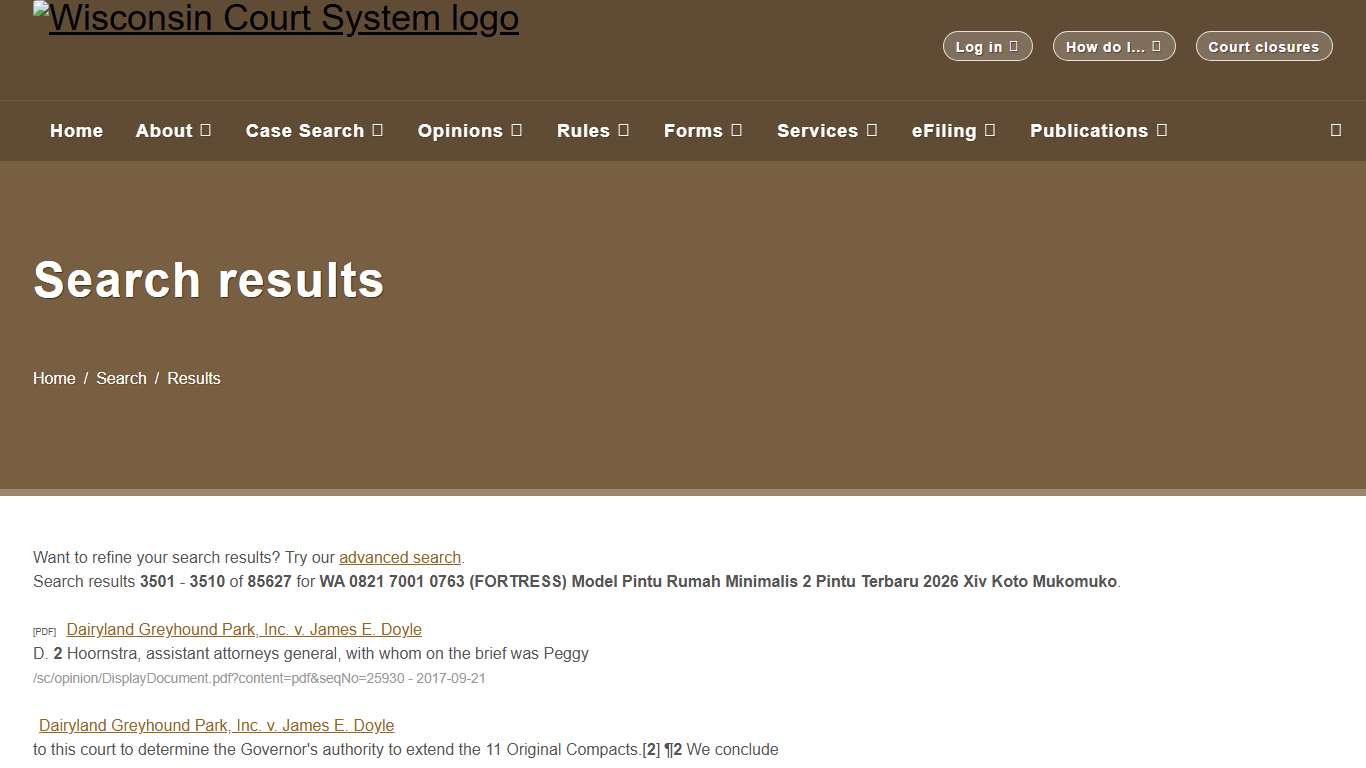The image size is (1366, 768).
Task: Click the Log in button
Action: (x=987, y=46)
